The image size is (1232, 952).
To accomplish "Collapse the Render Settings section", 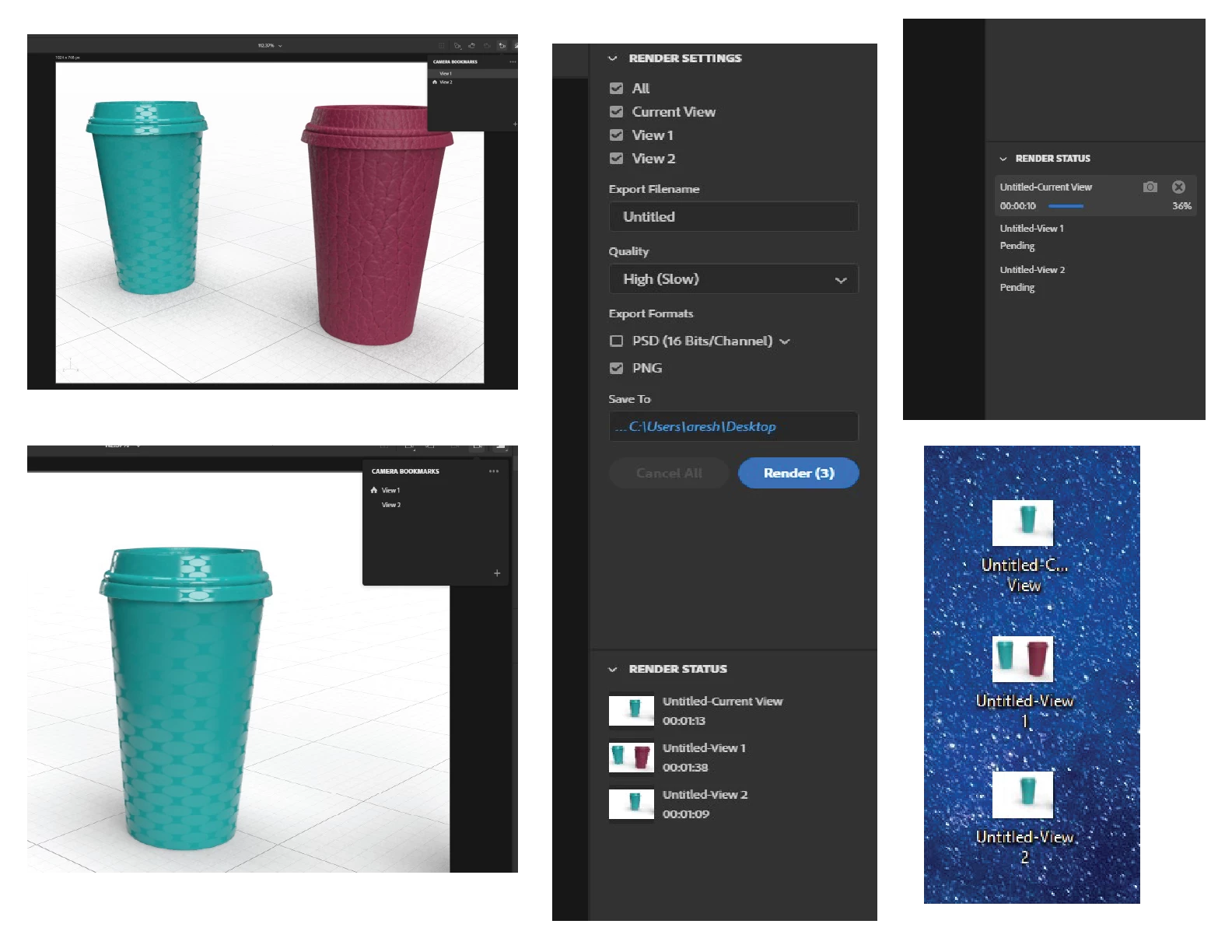I will tap(613, 58).
